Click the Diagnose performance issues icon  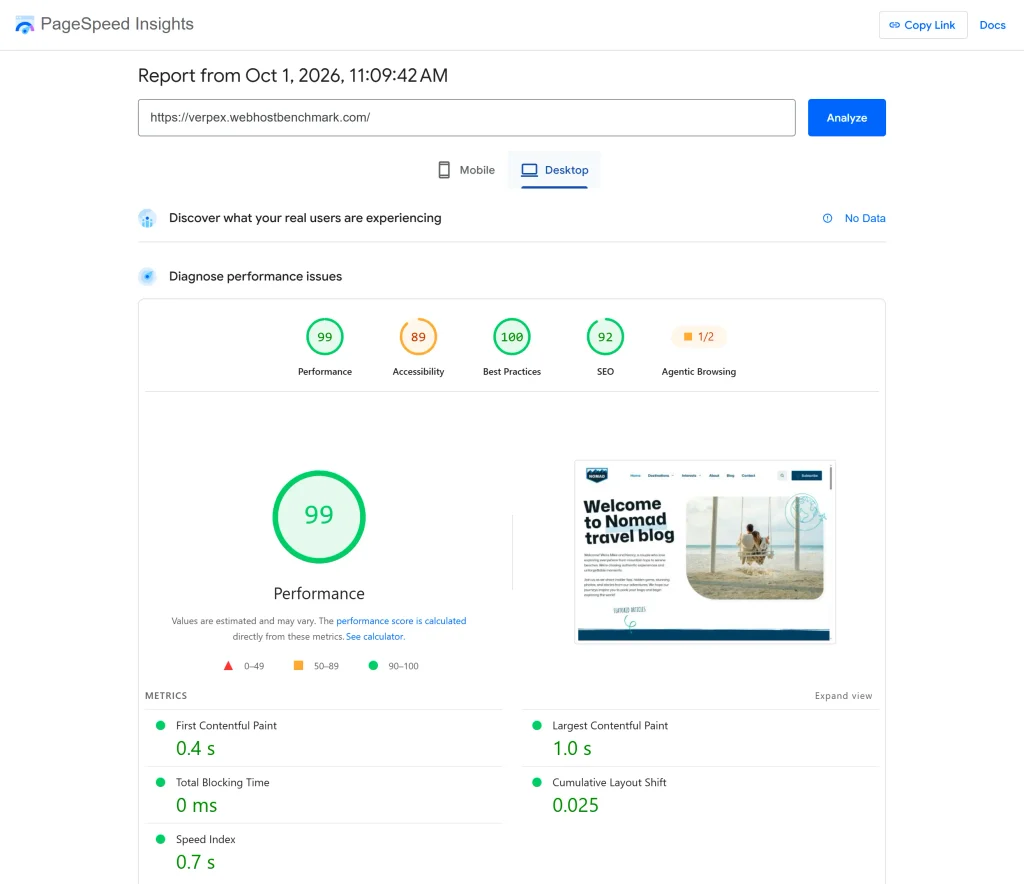[148, 277]
